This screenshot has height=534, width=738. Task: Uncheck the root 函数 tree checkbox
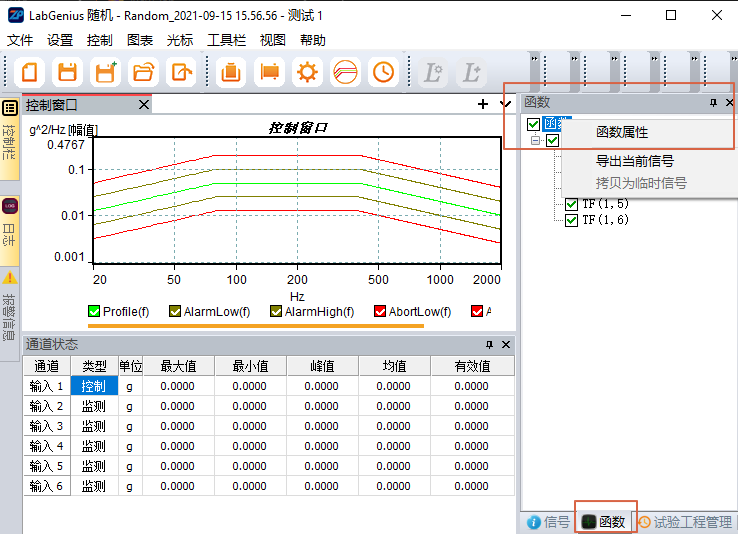tap(533, 124)
